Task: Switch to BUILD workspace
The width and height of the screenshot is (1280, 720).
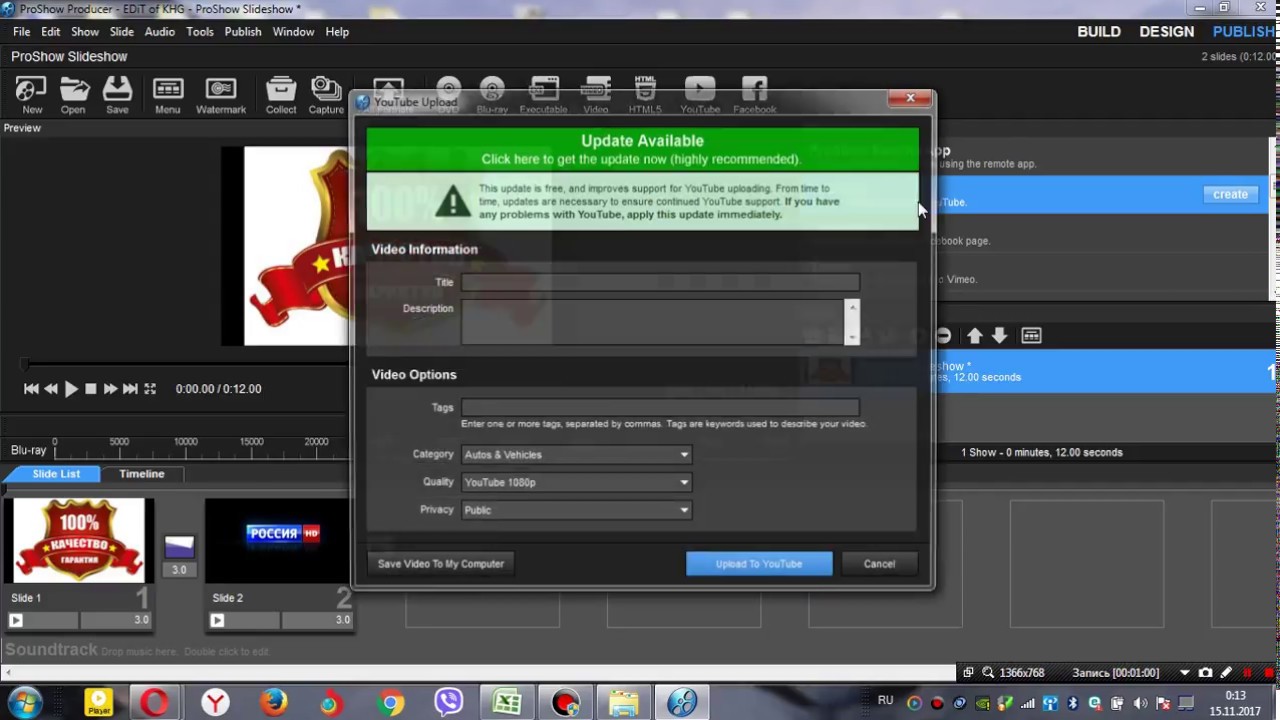Action: pos(1099,32)
